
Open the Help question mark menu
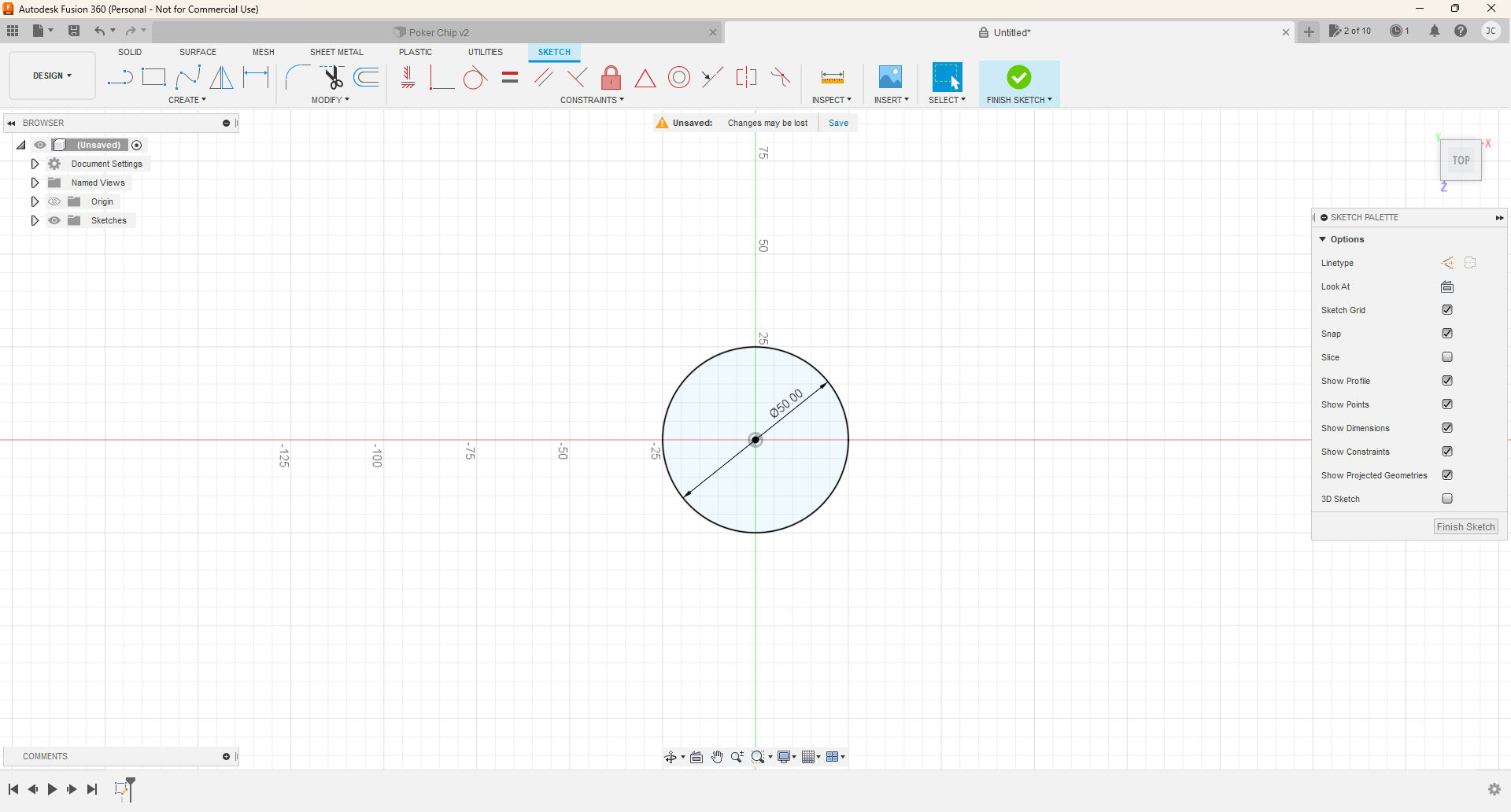[1461, 31]
